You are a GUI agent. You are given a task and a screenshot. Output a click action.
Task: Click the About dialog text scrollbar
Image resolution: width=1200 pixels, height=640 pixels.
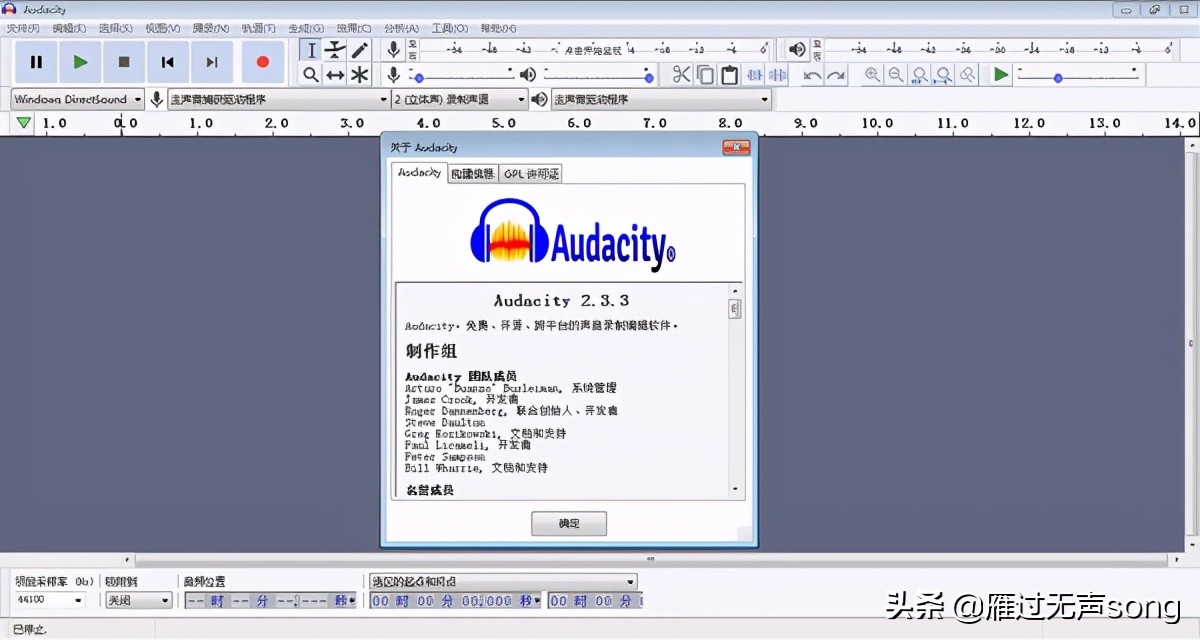pyautogui.click(x=737, y=390)
